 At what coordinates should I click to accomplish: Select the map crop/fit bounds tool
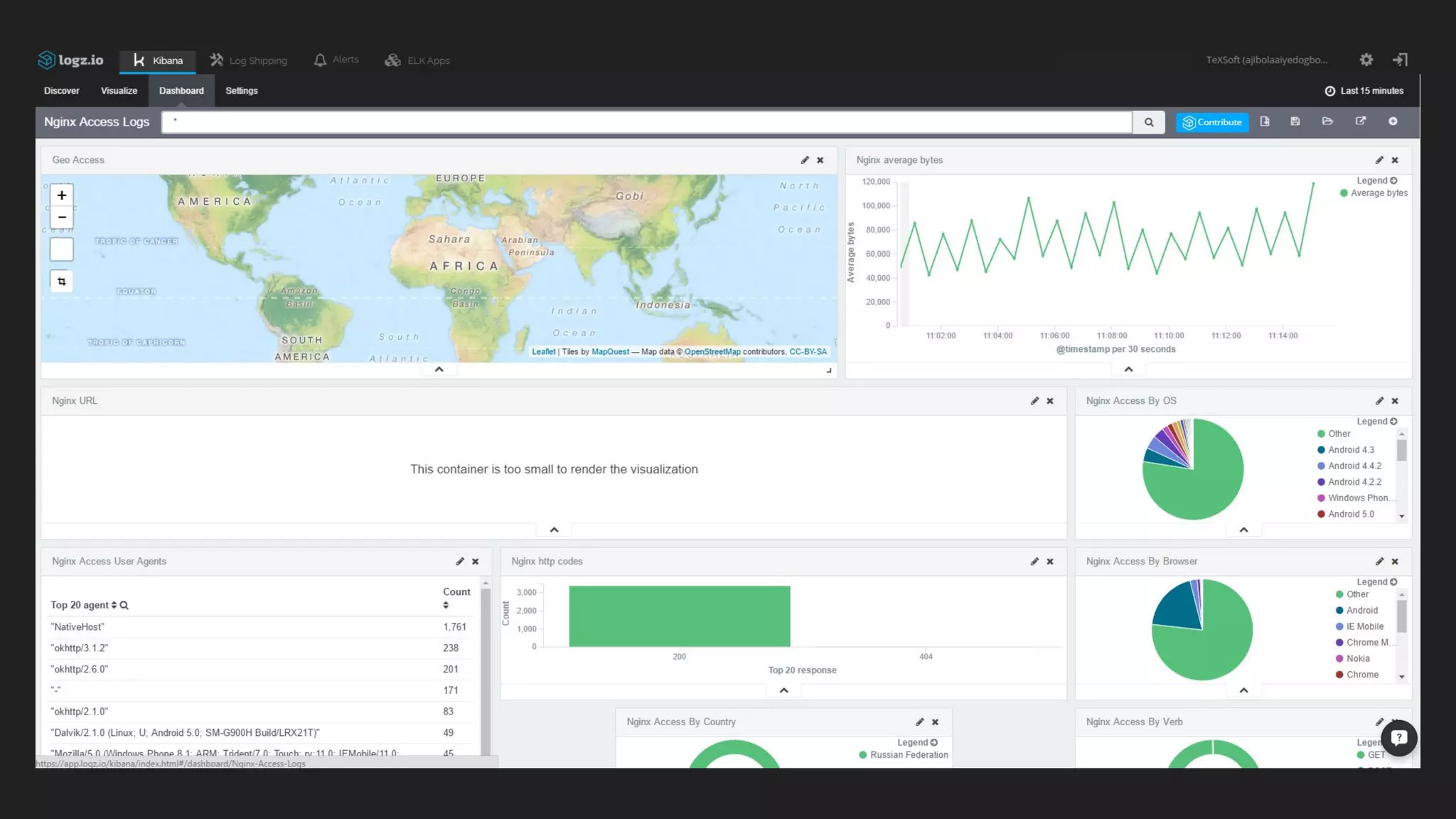click(x=62, y=282)
